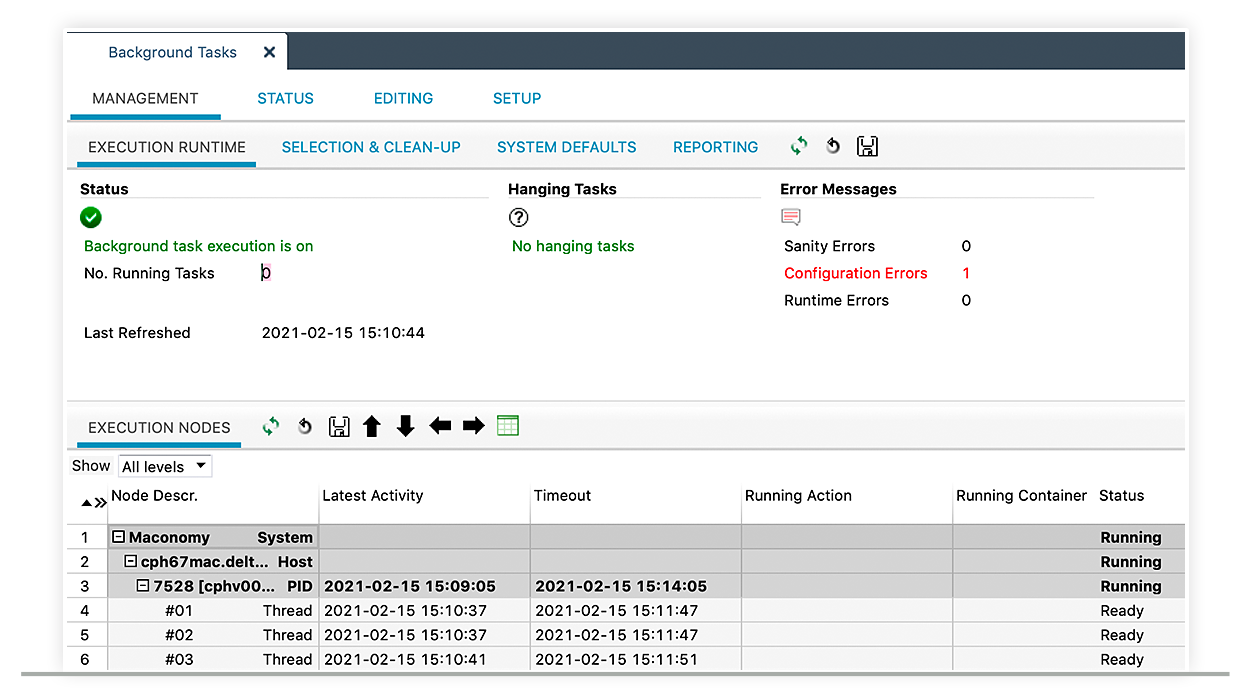The image size is (1251, 698).
Task: Open the table grid view icon
Action: 507,425
